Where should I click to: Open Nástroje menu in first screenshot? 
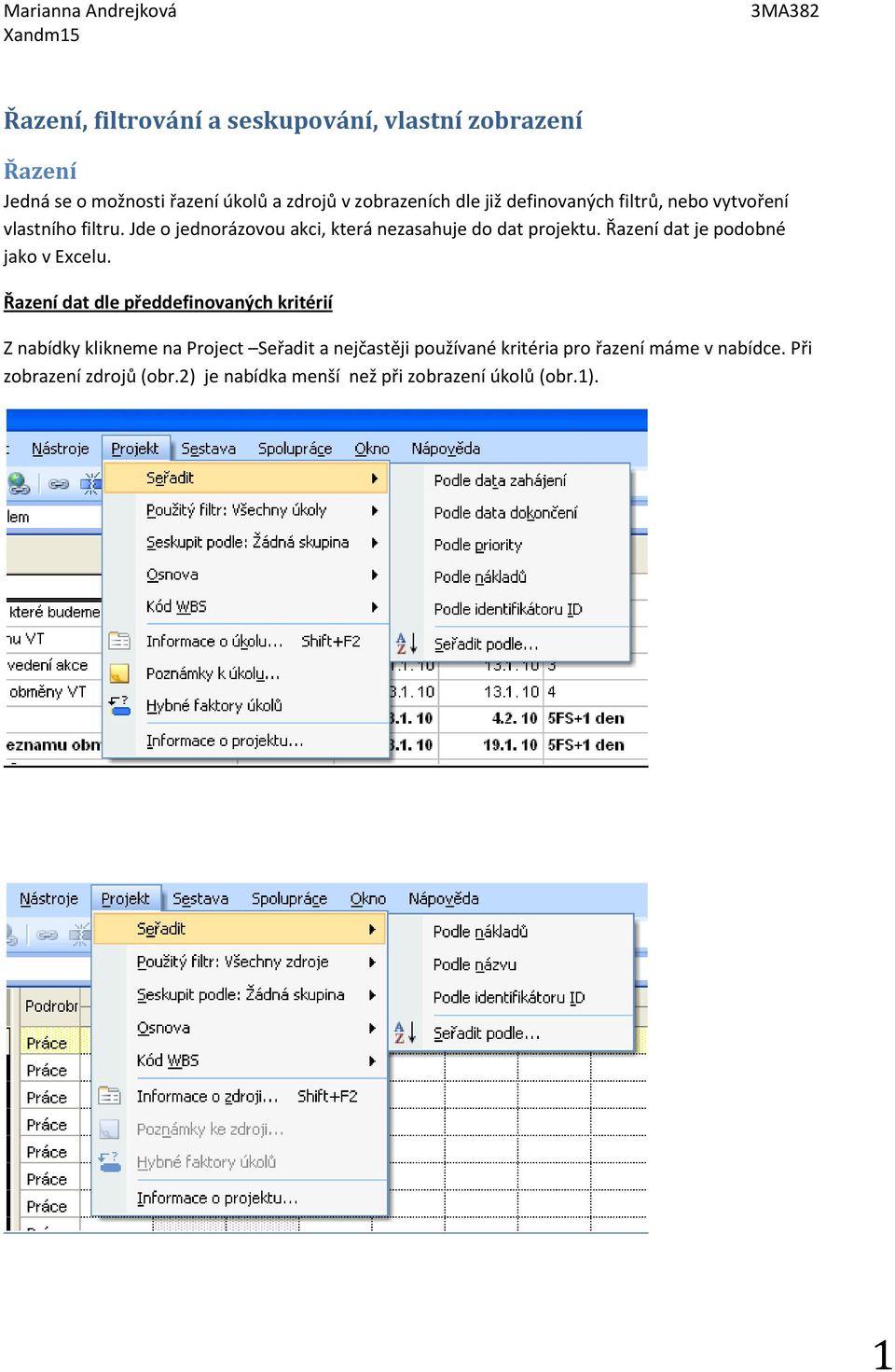[x=60, y=449]
